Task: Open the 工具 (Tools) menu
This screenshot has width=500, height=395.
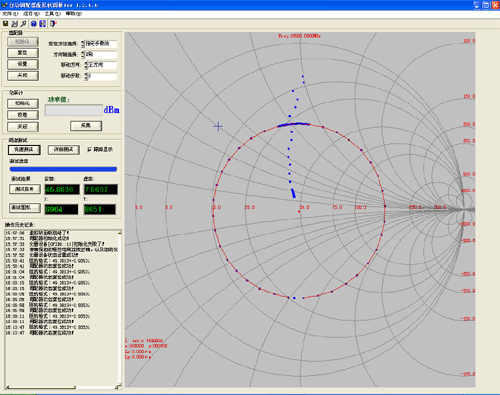Action: click(53, 14)
